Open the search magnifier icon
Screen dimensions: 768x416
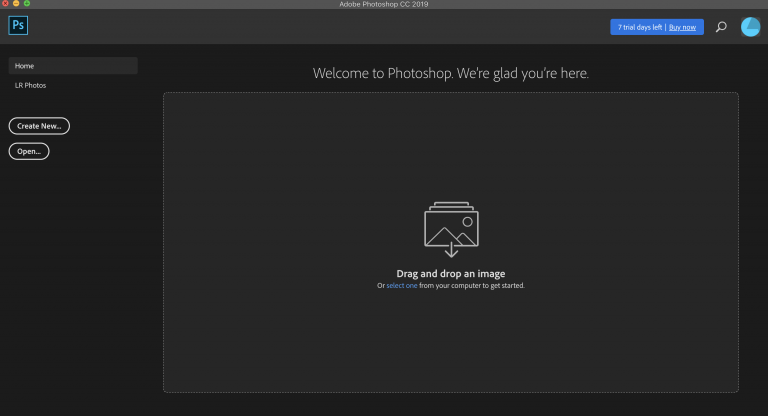[721, 27]
